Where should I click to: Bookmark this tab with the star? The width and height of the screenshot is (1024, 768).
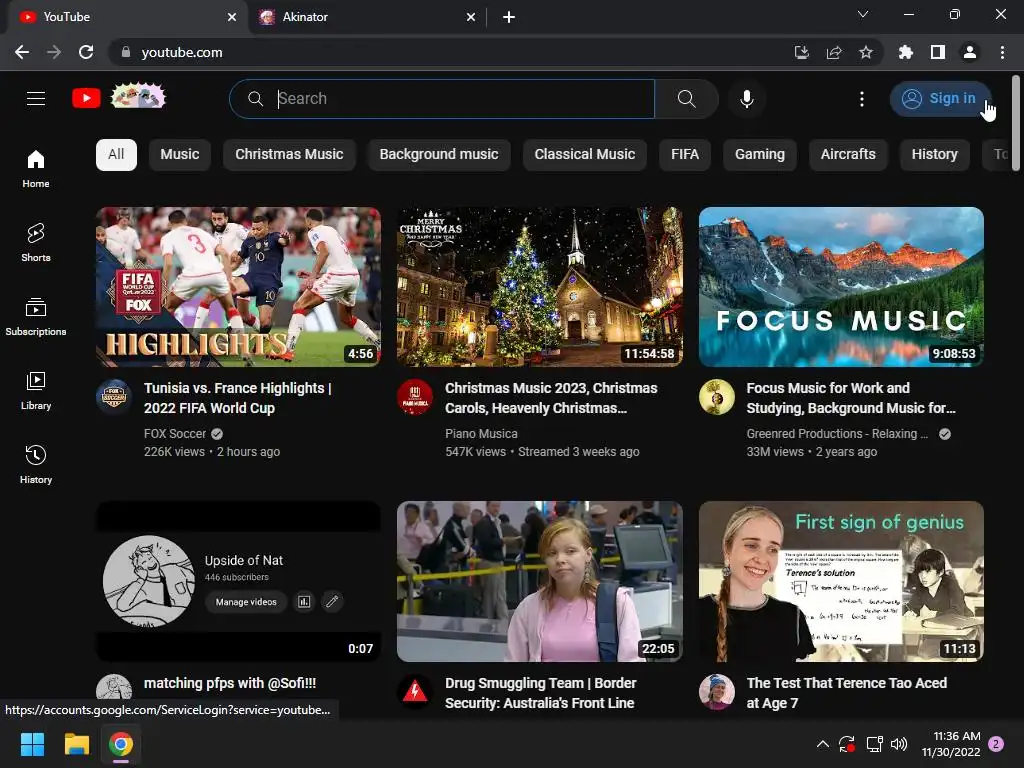pyautogui.click(x=866, y=52)
